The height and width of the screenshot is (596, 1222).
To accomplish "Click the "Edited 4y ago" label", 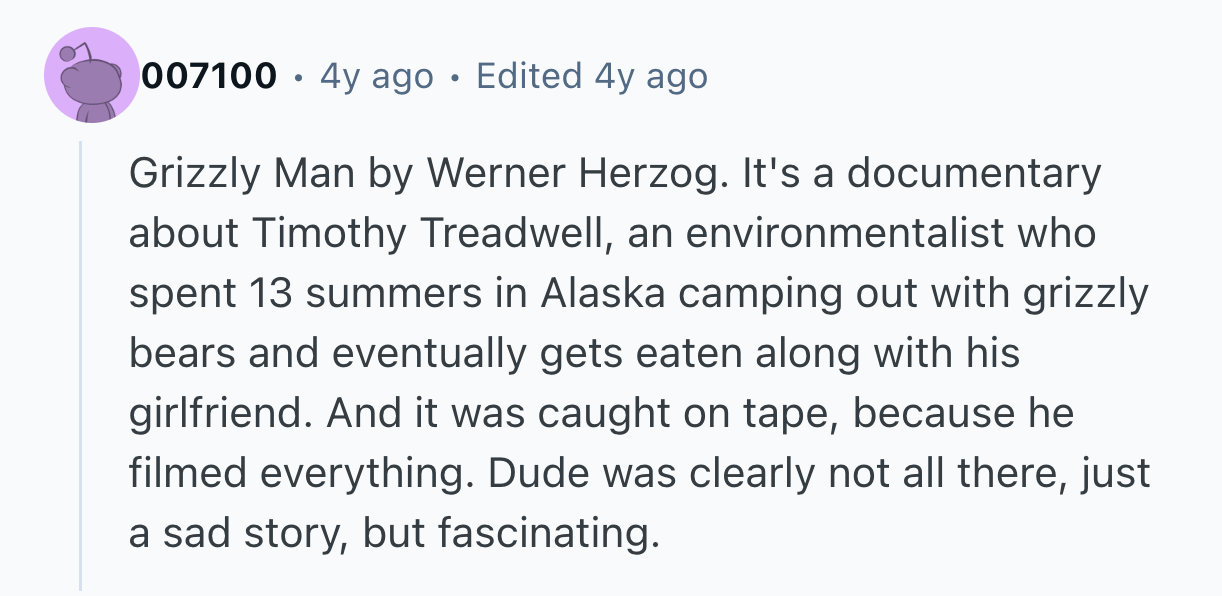I will click(x=592, y=76).
